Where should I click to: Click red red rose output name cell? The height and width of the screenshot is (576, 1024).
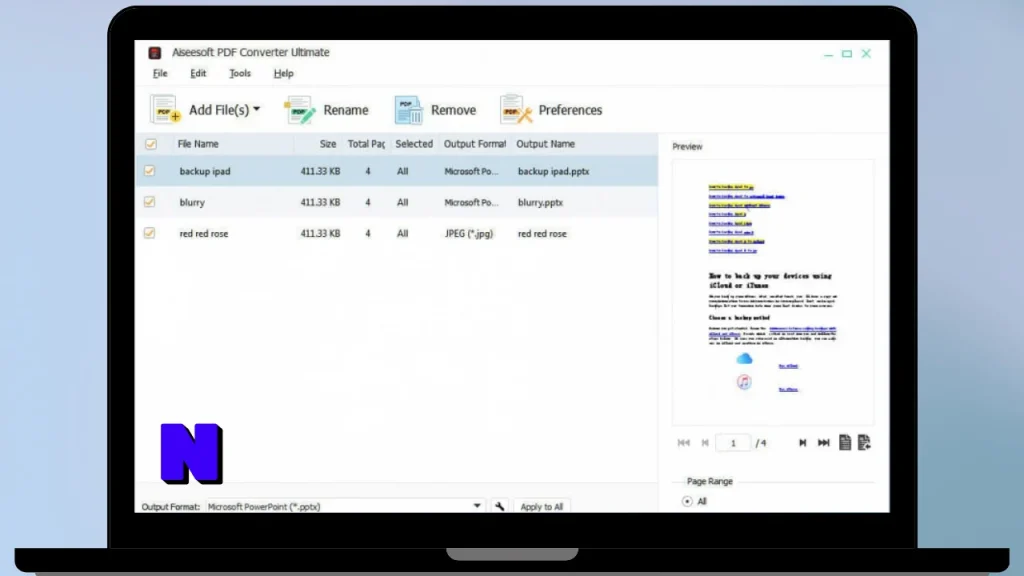click(x=542, y=233)
